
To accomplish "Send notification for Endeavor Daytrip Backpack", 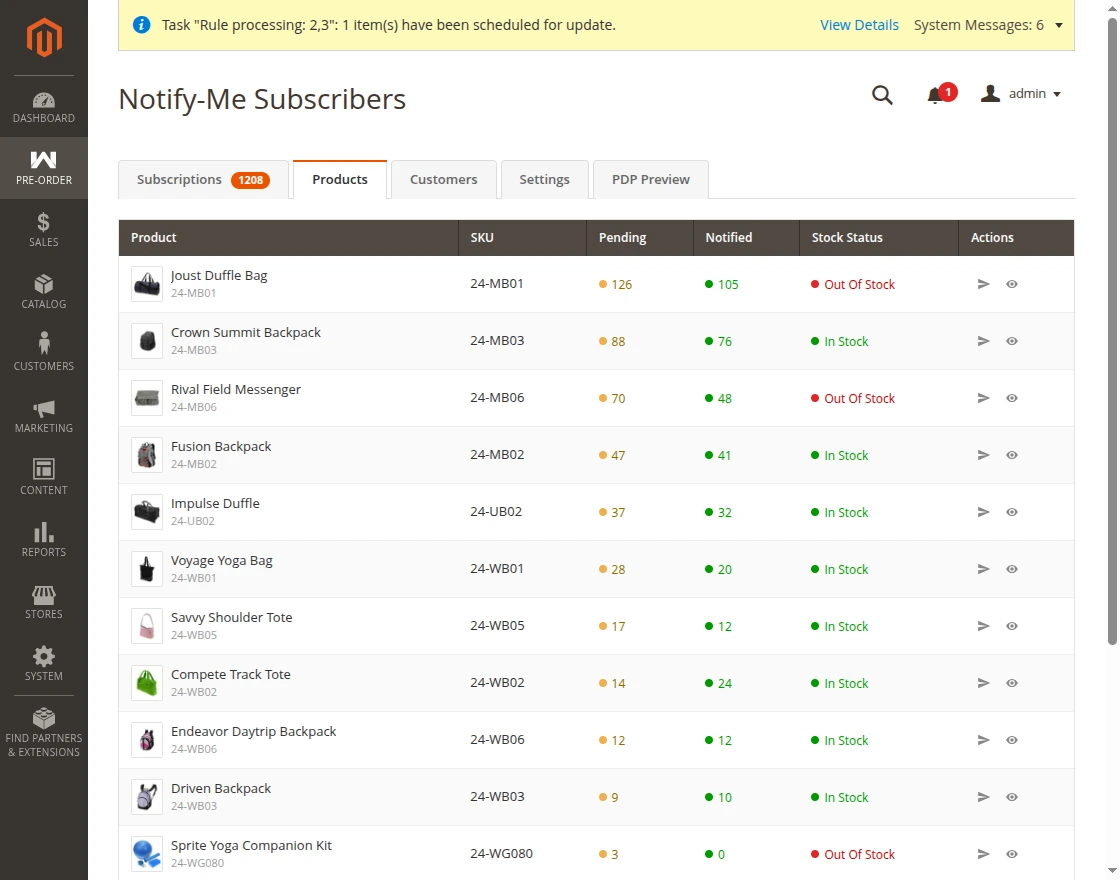I will coord(984,740).
